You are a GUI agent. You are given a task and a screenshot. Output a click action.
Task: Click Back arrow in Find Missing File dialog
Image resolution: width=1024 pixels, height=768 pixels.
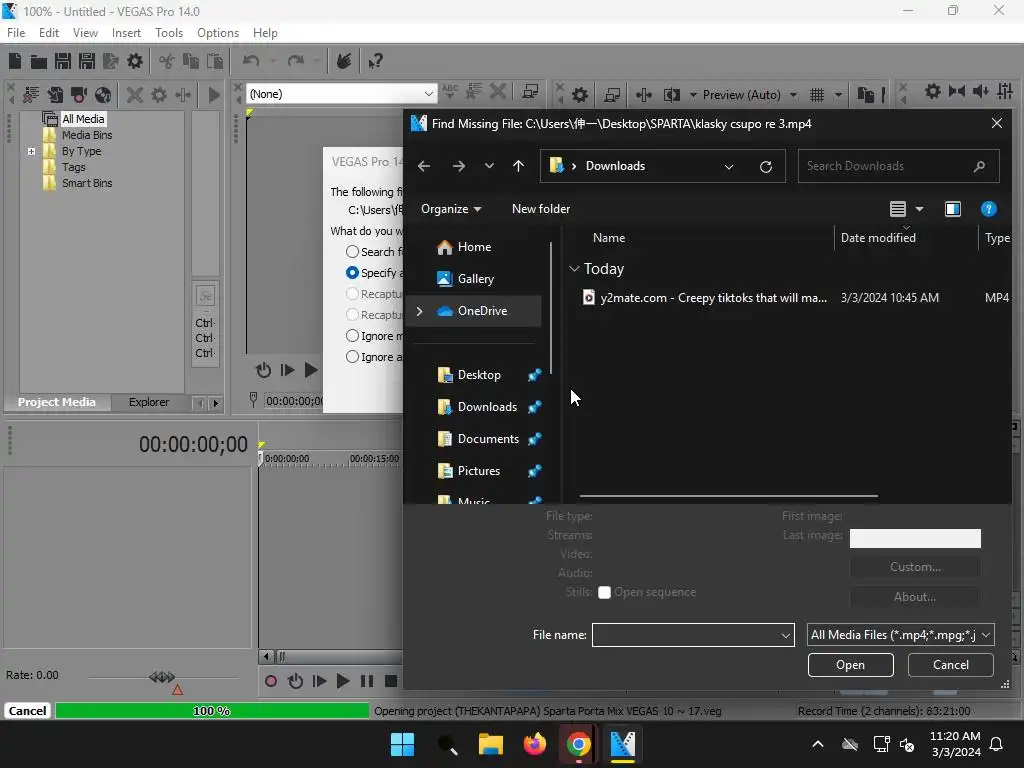click(x=424, y=166)
